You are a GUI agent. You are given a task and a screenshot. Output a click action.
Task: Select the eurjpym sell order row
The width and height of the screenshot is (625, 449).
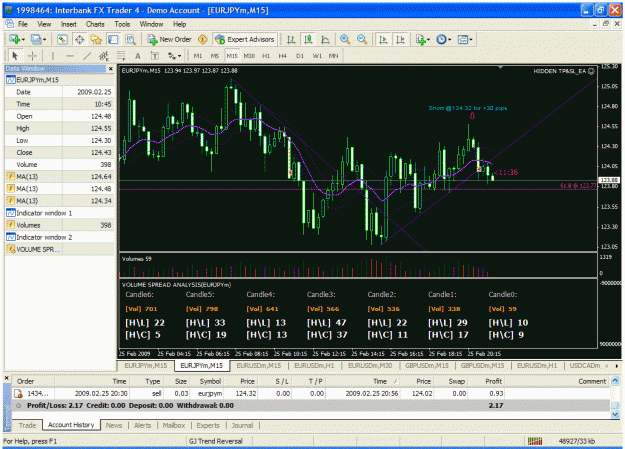click(x=311, y=394)
